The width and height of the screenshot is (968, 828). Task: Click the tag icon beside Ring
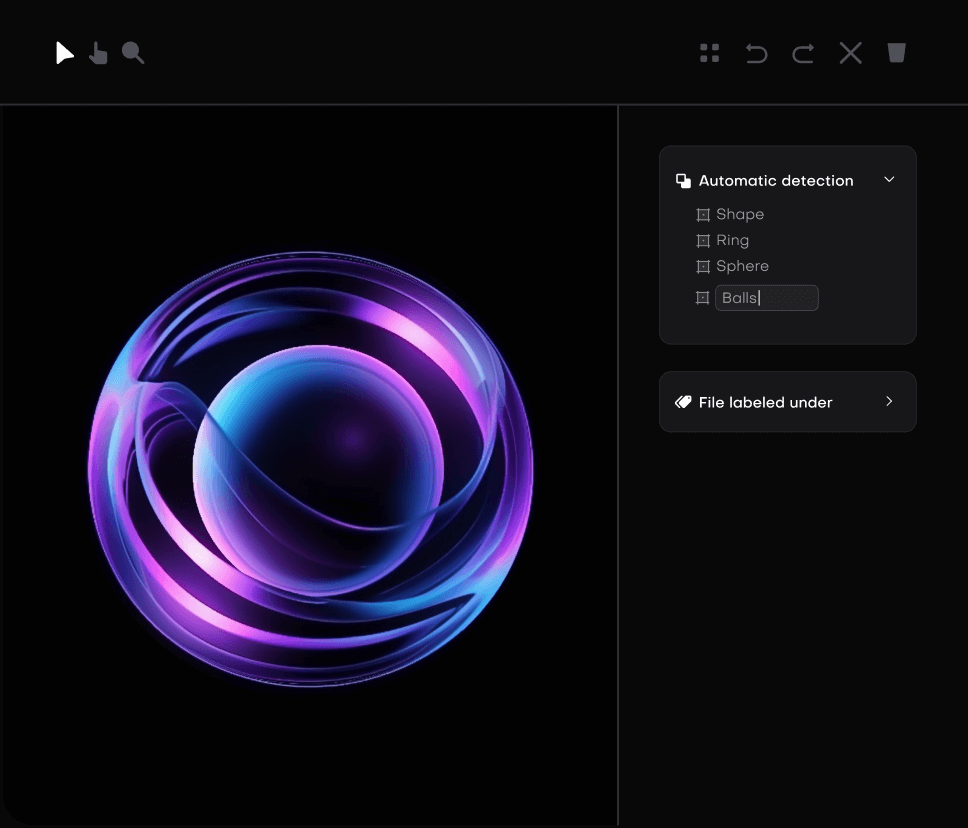pyautogui.click(x=703, y=240)
